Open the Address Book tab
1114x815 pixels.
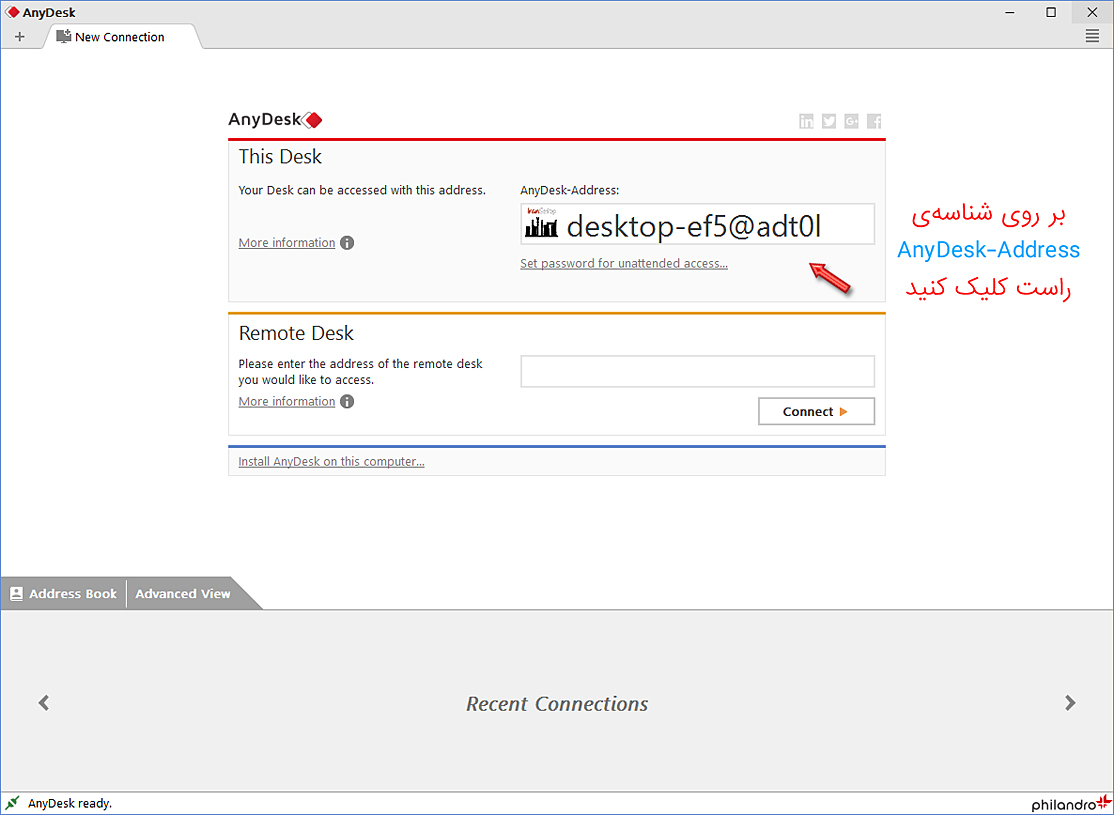tap(63, 594)
